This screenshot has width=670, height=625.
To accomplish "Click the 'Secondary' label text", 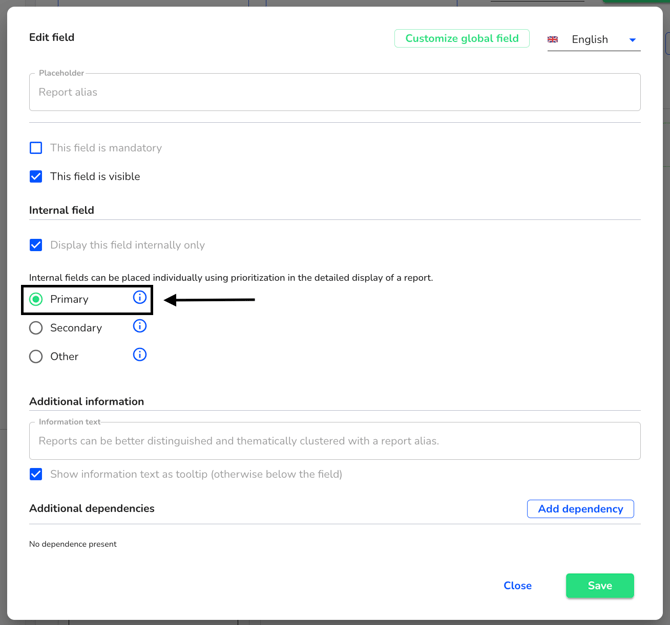I will coord(76,328).
